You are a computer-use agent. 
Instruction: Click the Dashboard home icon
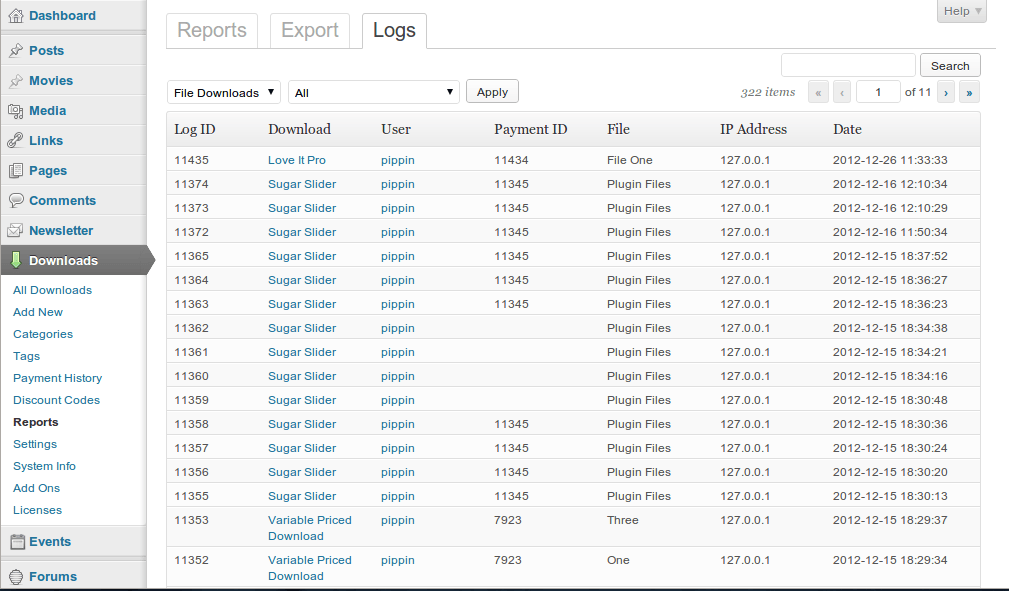[x=16, y=16]
